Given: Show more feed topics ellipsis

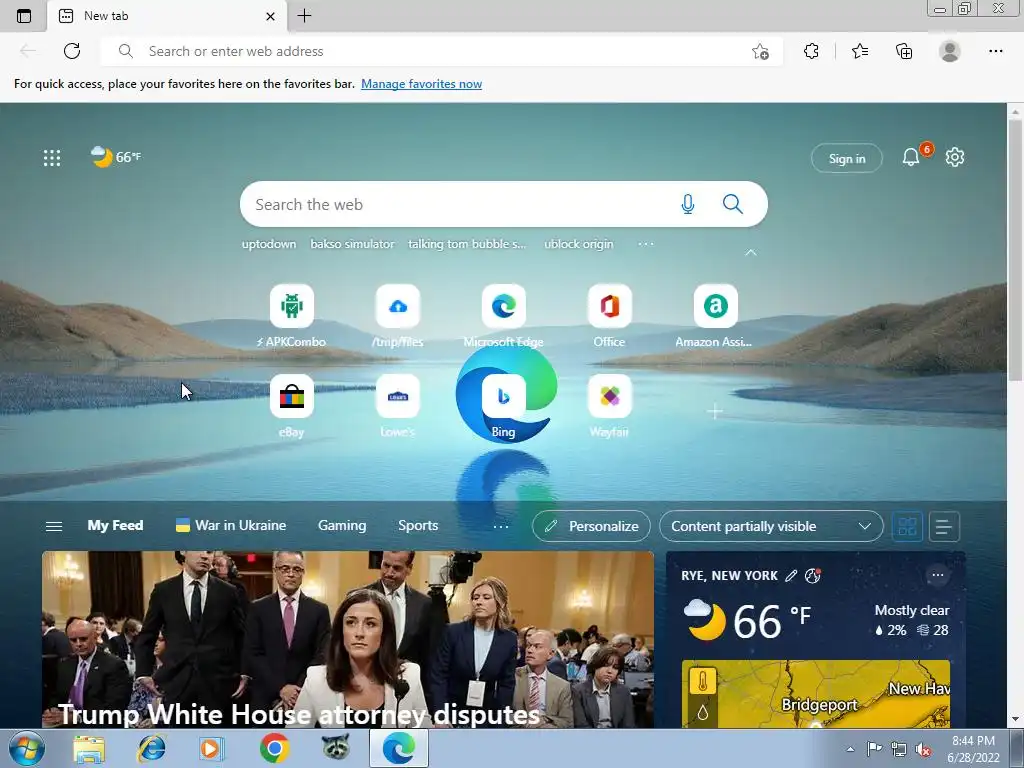Looking at the screenshot, I should tap(501, 526).
